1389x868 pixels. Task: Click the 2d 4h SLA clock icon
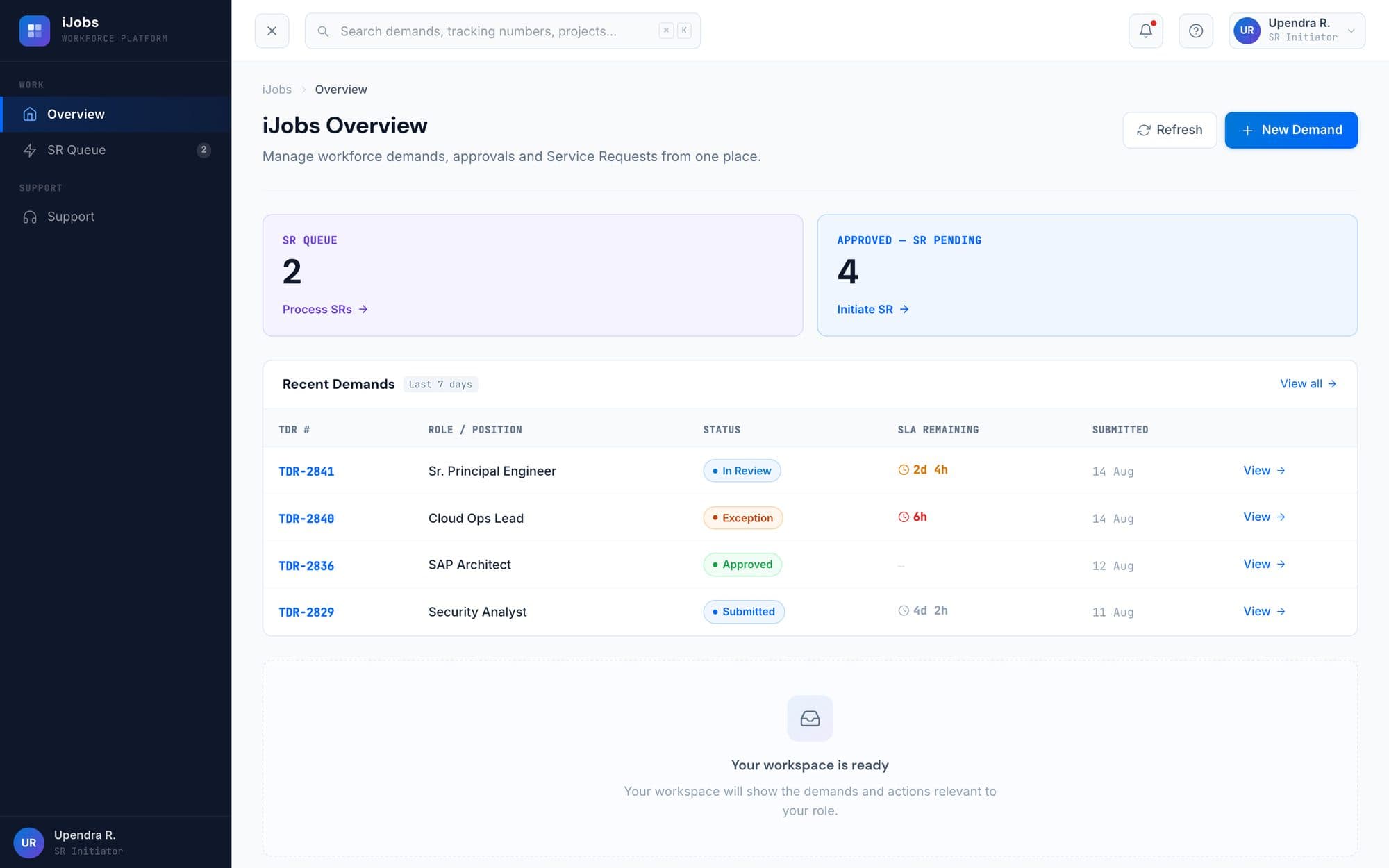pyautogui.click(x=904, y=470)
